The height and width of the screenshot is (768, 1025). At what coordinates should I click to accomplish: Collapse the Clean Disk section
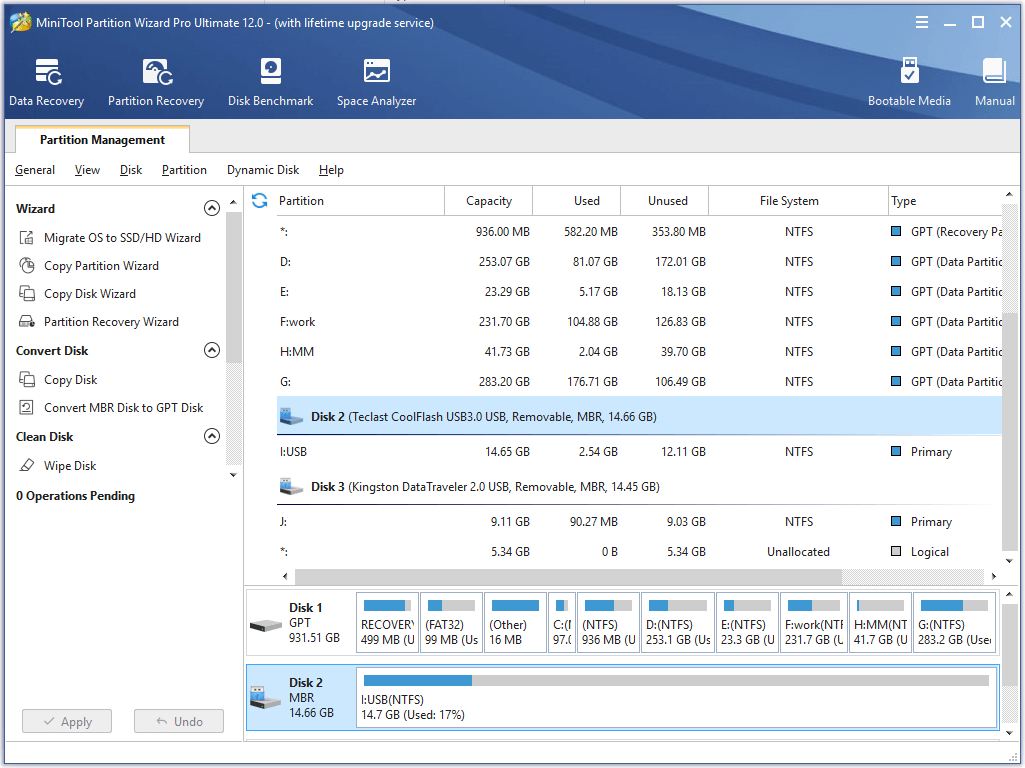point(212,436)
